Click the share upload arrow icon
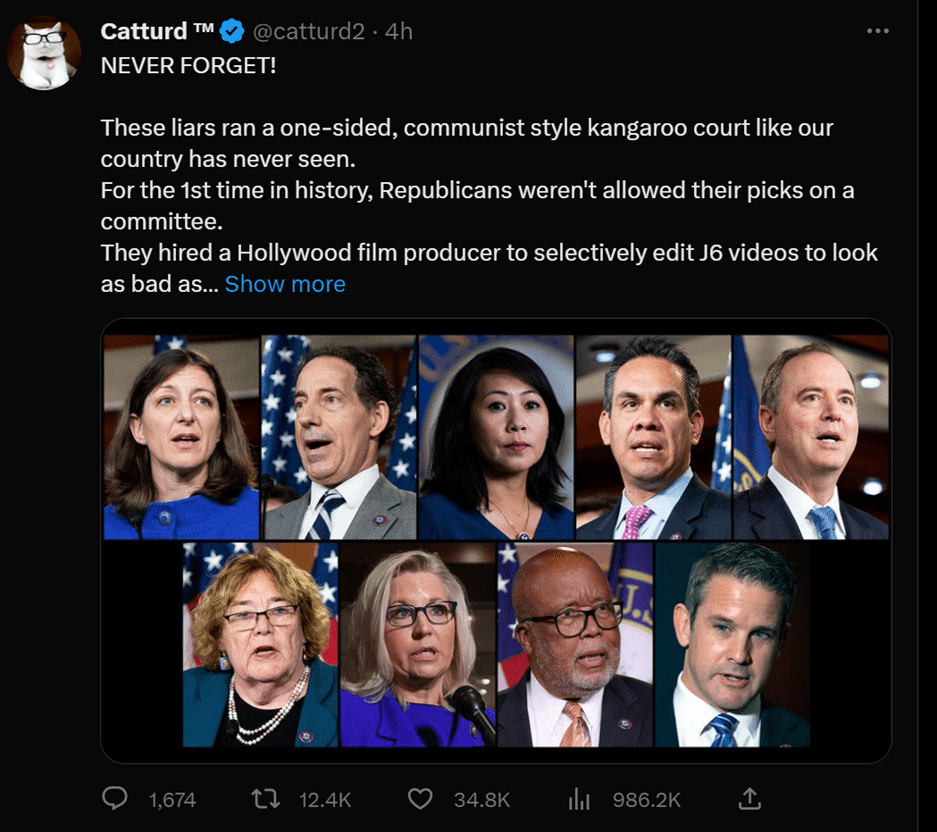The image size is (937, 832). pyautogui.click(x=749, y=798)
